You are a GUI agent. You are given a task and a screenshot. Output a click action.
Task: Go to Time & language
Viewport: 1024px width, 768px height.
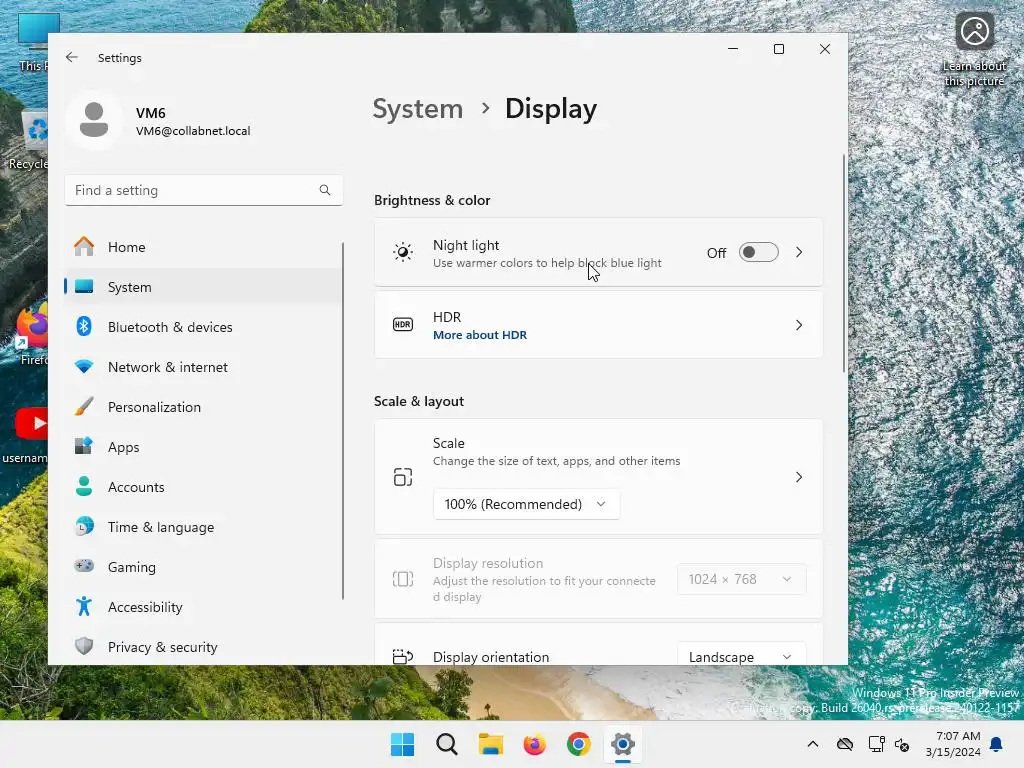204,527
